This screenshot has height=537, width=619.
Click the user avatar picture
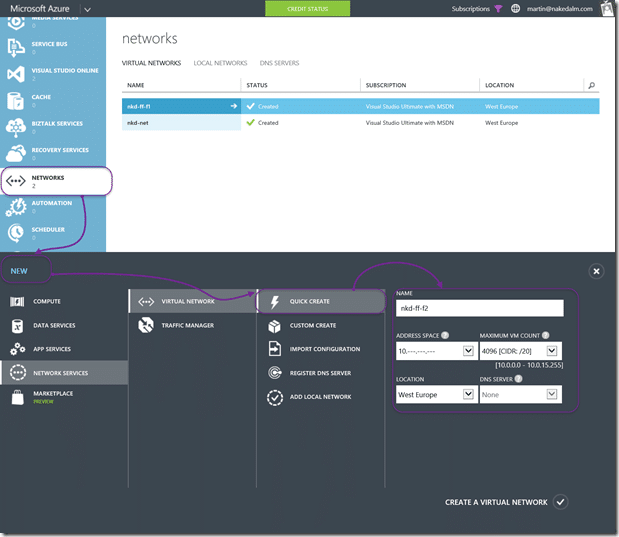[x=608, y=8]
